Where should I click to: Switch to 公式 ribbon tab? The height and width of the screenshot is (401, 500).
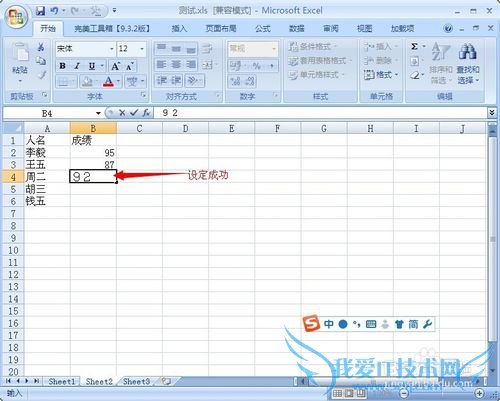(263, 29)
